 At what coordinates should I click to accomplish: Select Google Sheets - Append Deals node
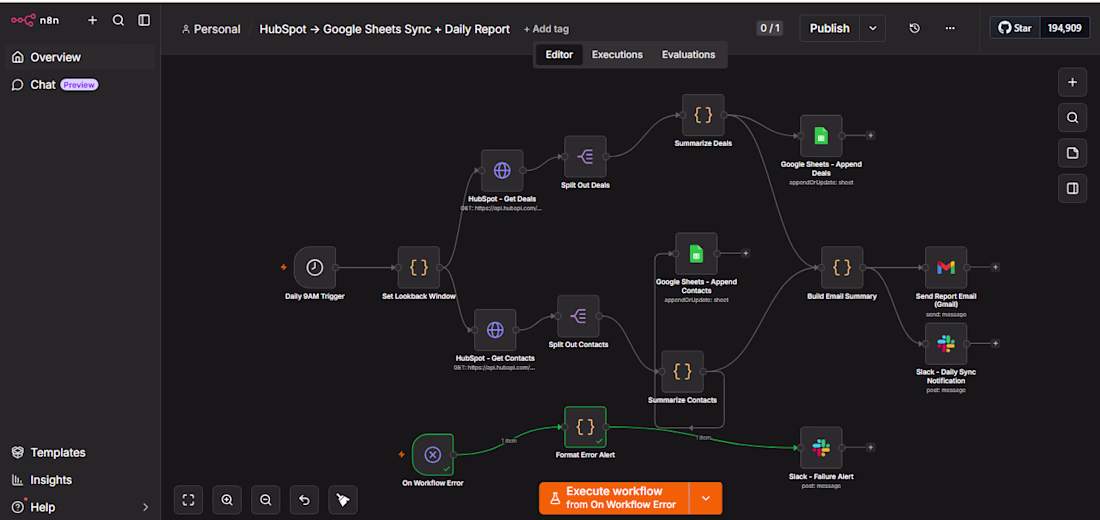point(821,136)
